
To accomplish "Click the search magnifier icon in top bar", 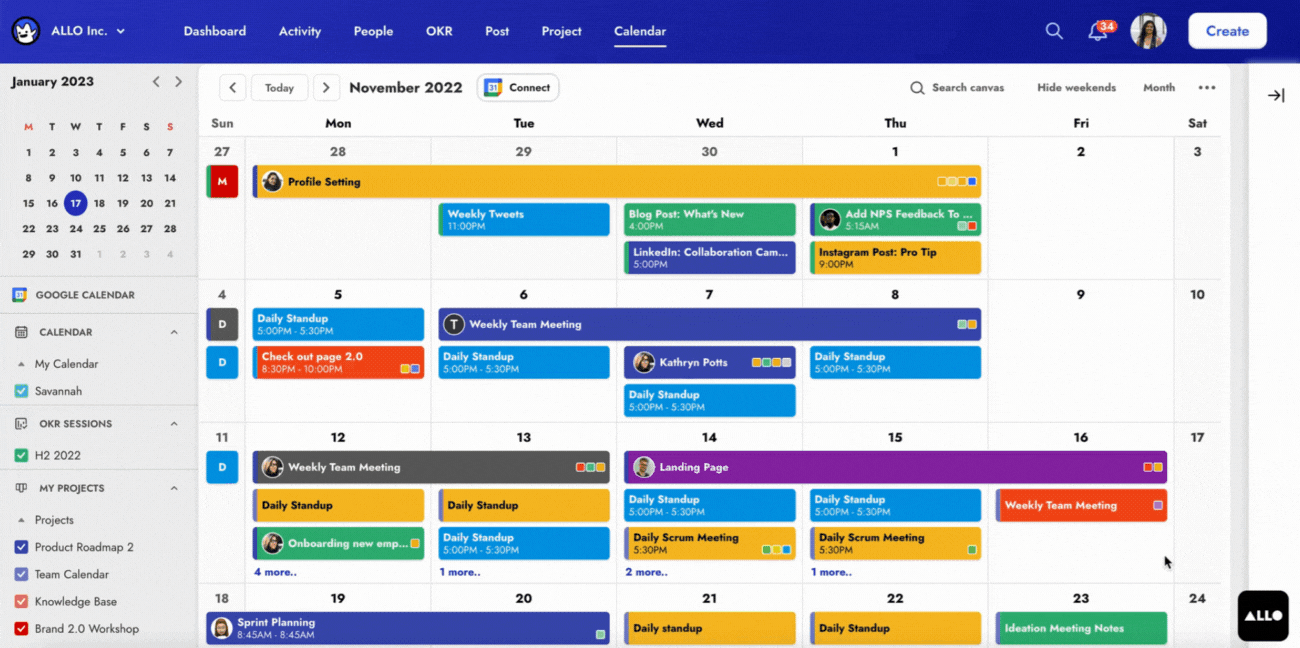I will (1054, 31).
